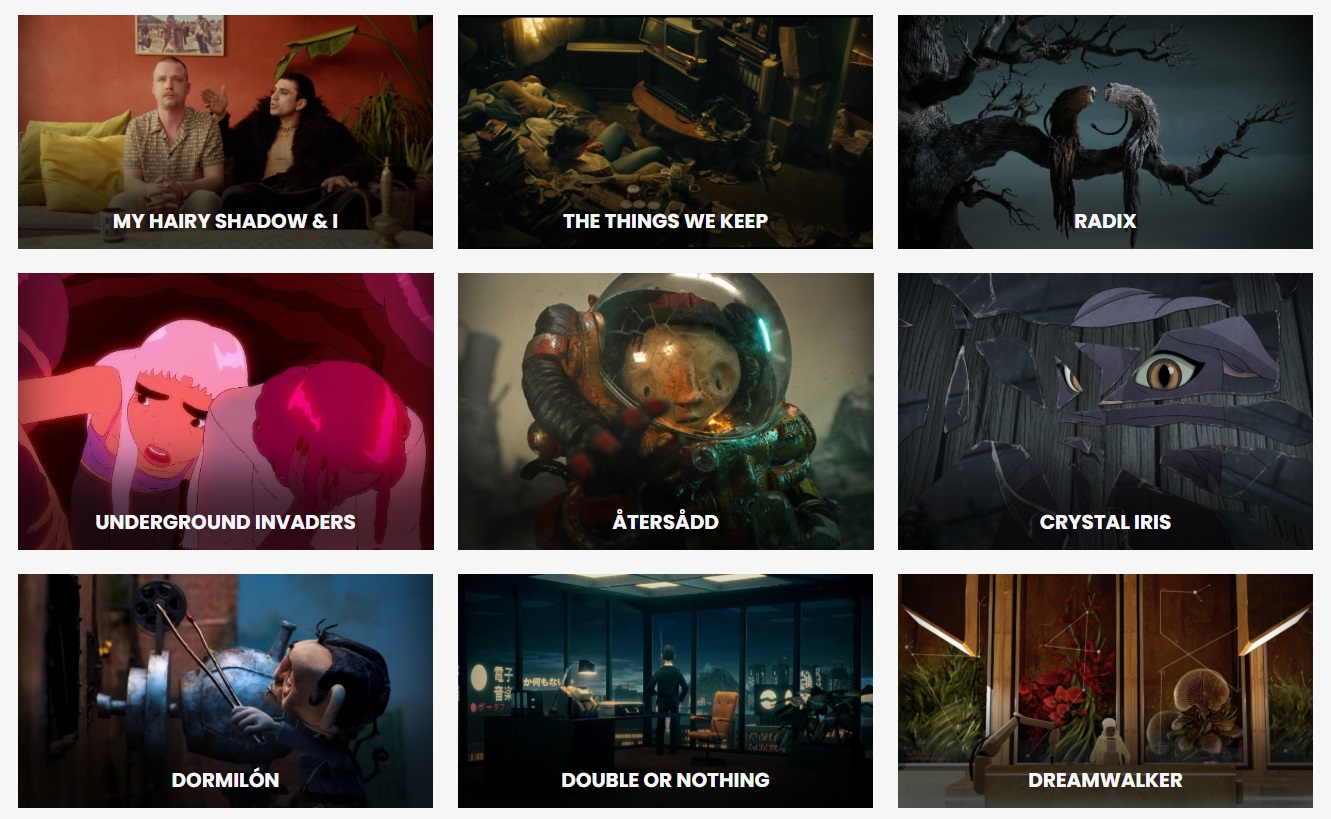Click the 'THE THINGS WE KEEP' title text
Screen dimensions: 1331x819
[x=665, y=221]
